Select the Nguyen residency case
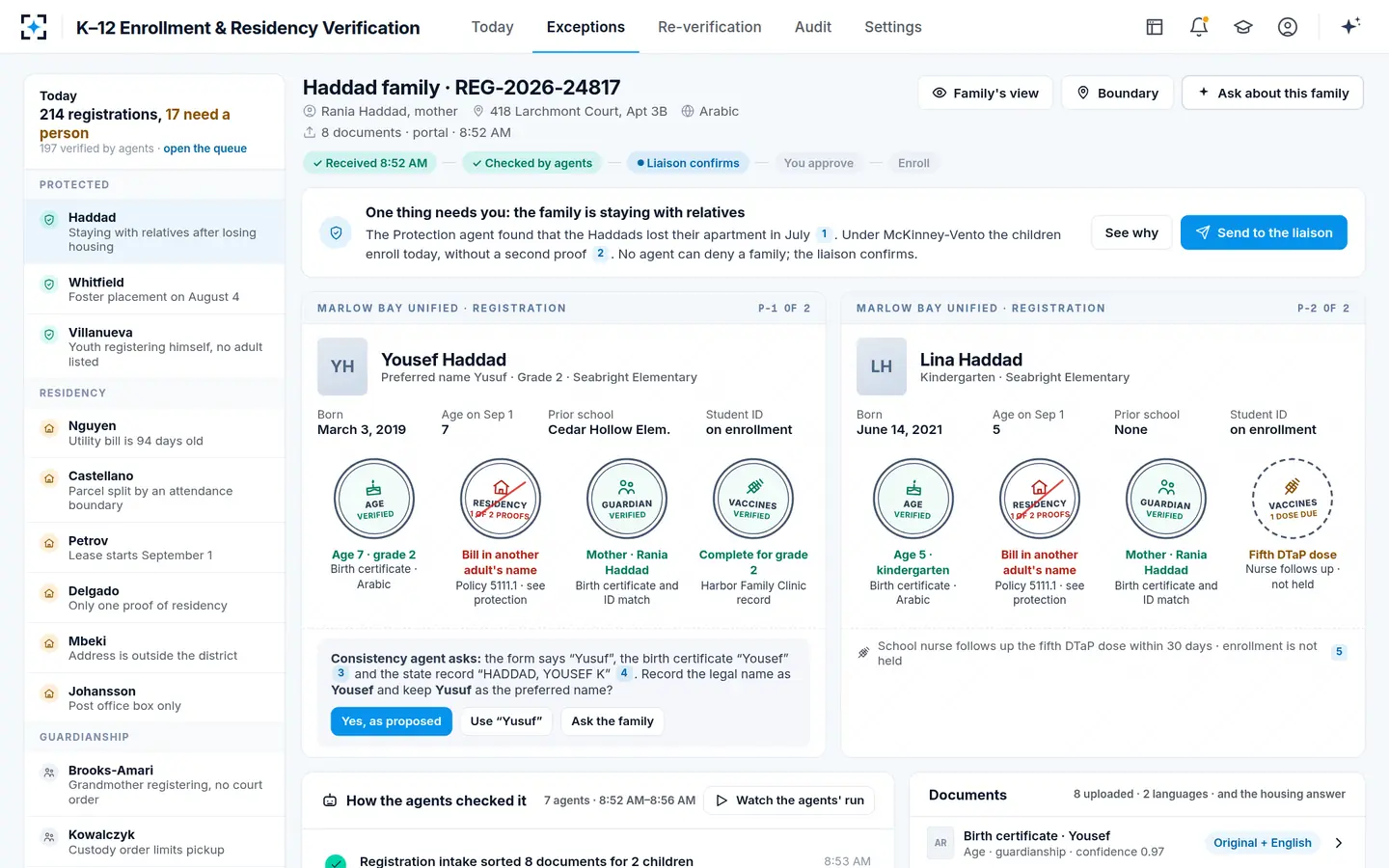Viewport: 1389px width, 868px height. click(154, 433)
